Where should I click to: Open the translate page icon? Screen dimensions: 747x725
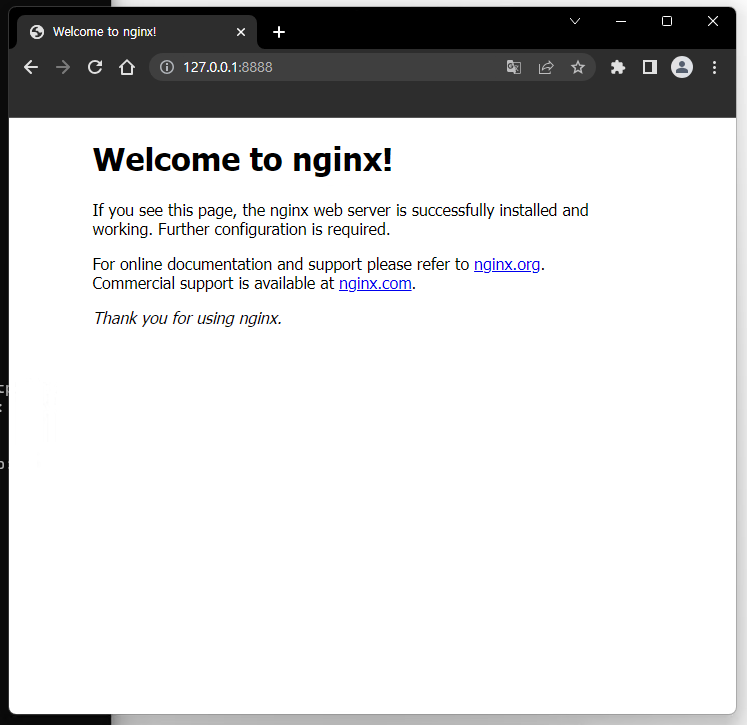514,67
